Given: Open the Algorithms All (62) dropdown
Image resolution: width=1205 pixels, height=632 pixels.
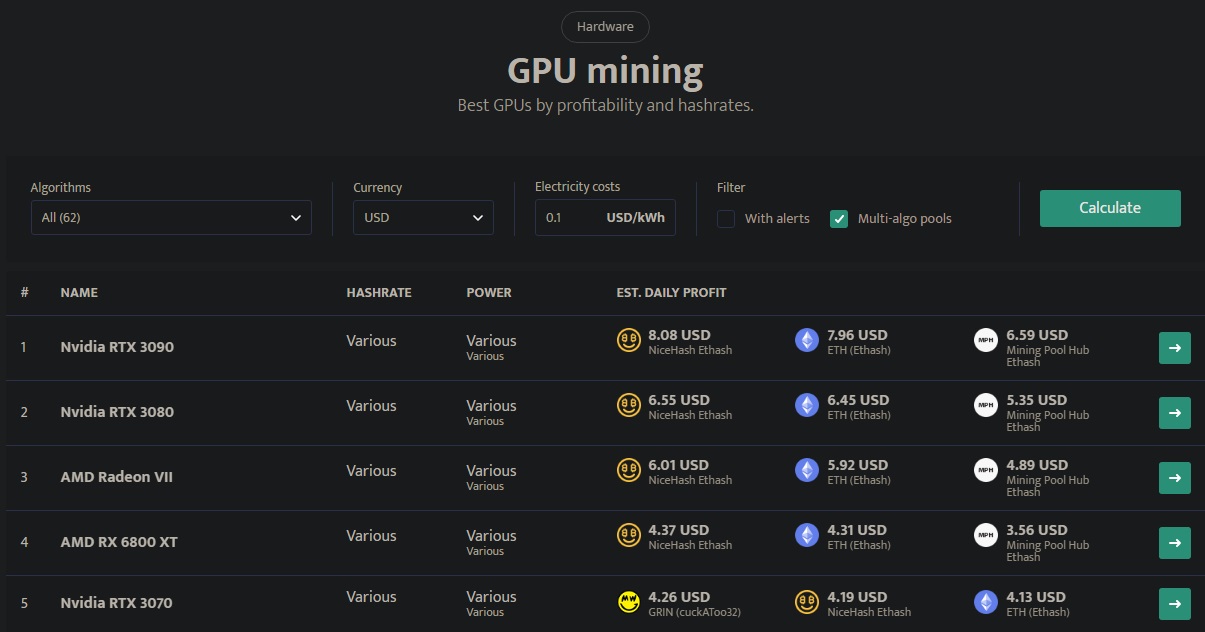Looking at the screenshot, I should tap(171, 217).
